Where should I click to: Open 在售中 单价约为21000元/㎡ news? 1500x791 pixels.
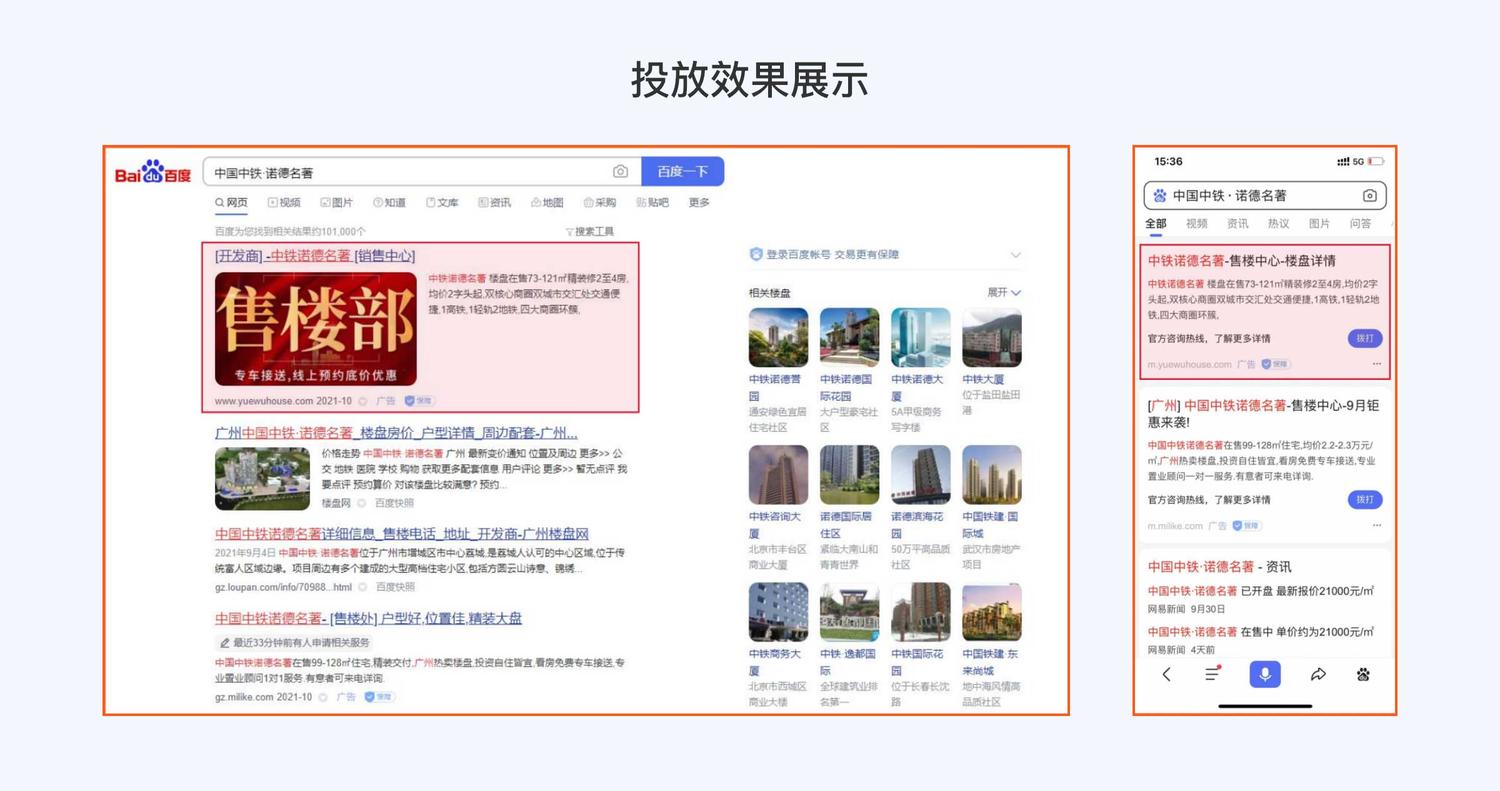click(x=1260, y=632)
